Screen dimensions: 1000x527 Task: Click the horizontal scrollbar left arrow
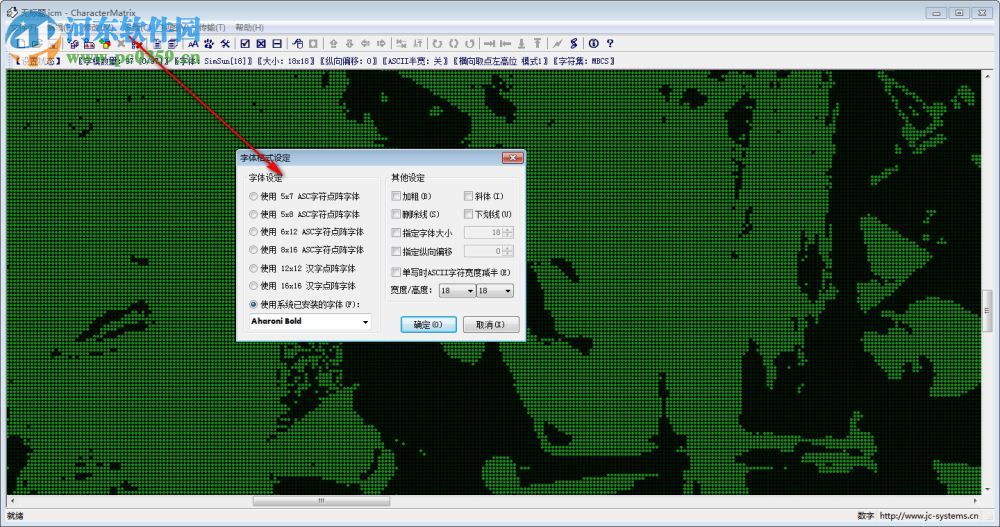(x=11, y=501)
